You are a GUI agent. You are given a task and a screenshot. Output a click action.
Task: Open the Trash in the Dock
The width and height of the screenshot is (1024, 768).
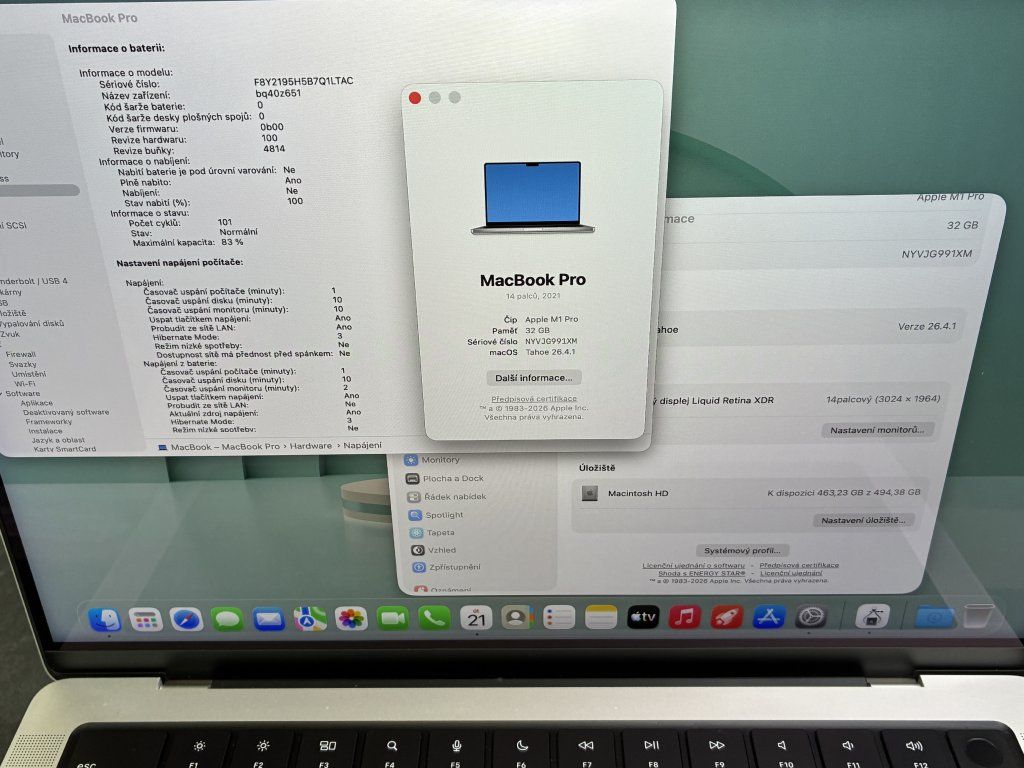click(x=978, y=615)
